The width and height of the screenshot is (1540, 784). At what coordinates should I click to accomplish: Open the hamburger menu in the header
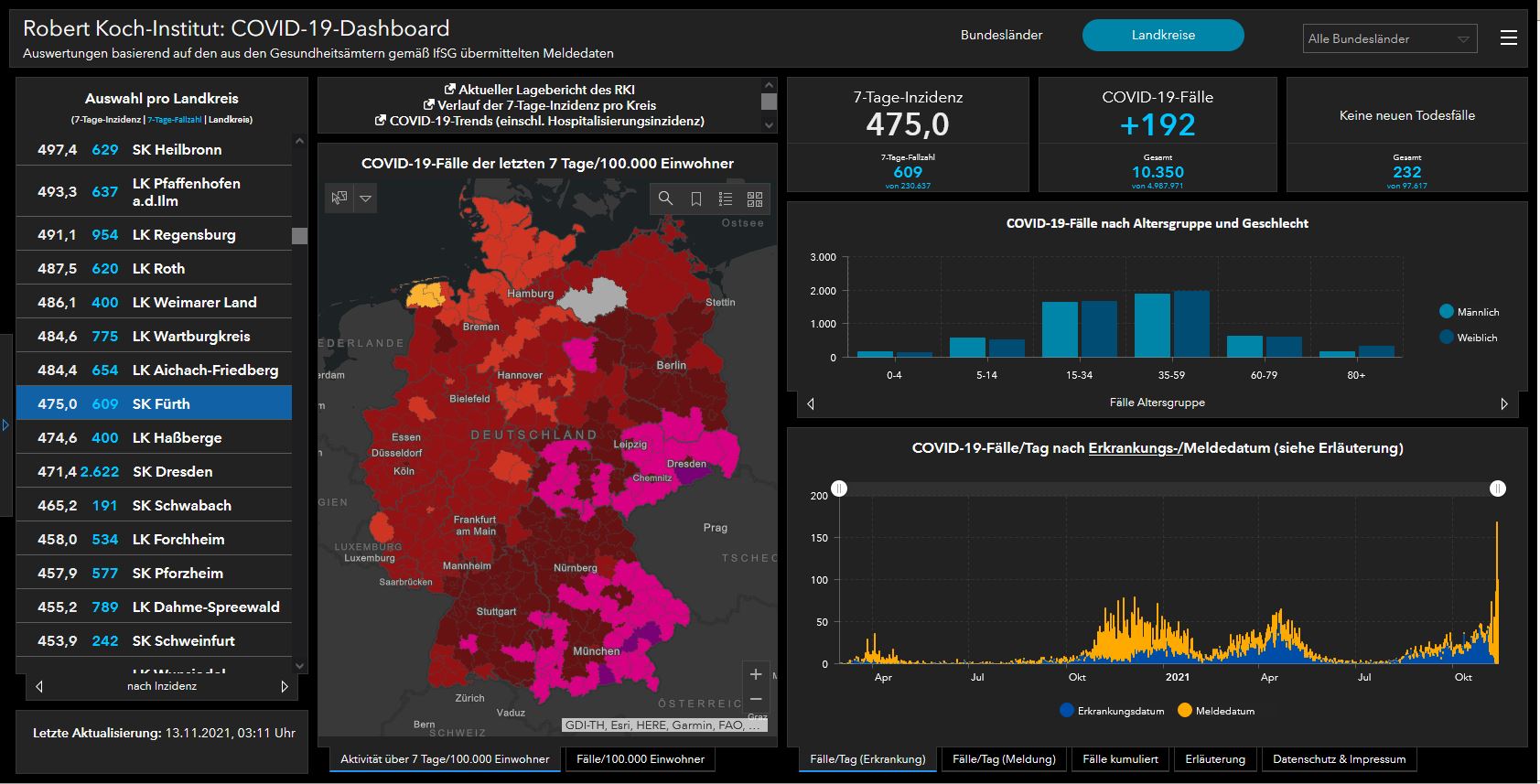tap(1509, 38)
